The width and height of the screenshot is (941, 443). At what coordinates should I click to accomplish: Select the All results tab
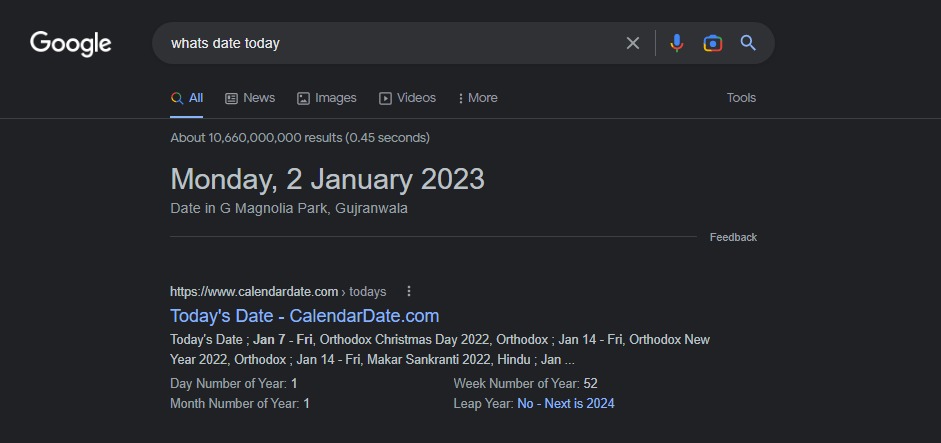pos(187,98)
